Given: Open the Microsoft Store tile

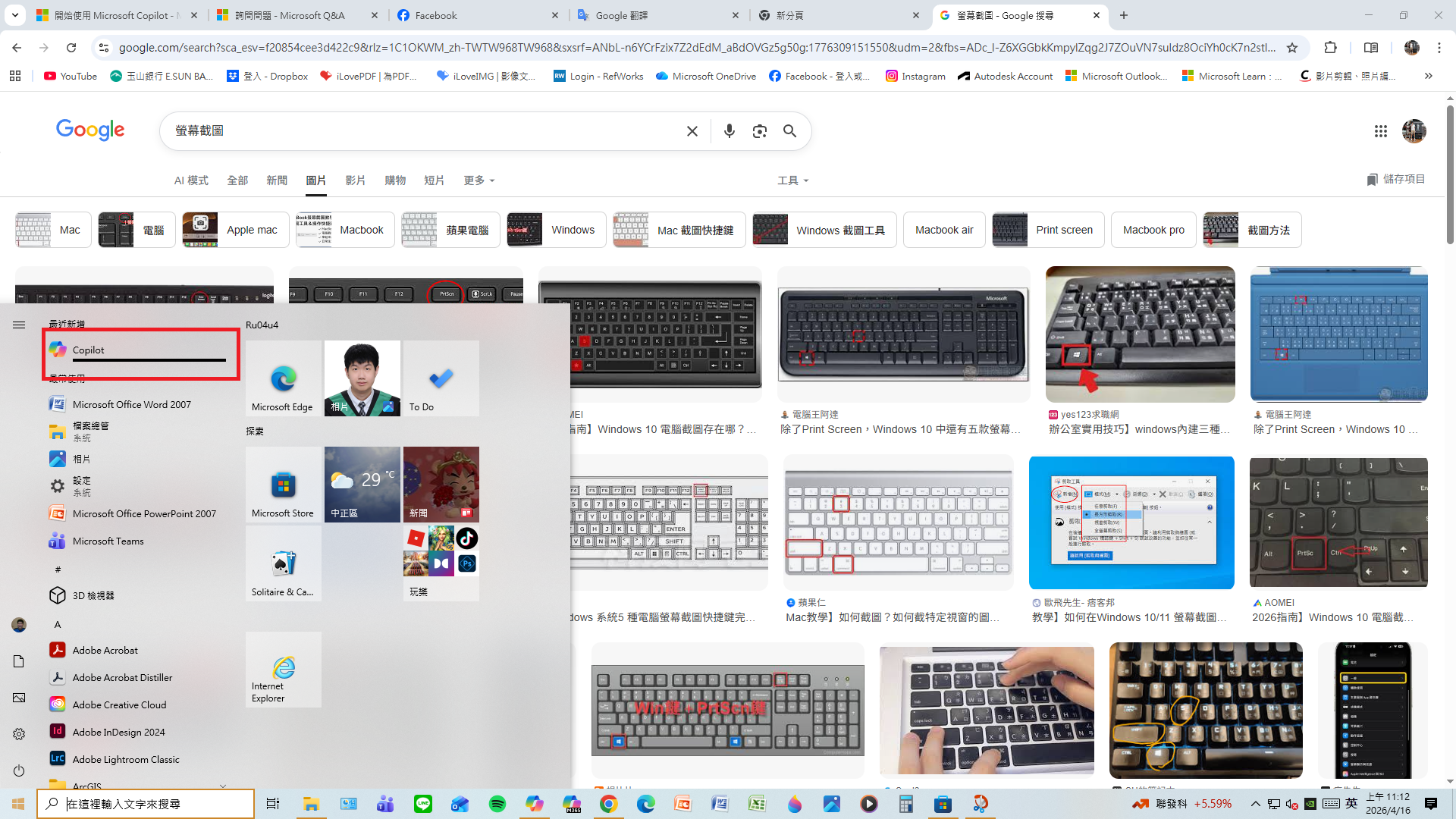Looking at the screenshot, I should (284, 485).
